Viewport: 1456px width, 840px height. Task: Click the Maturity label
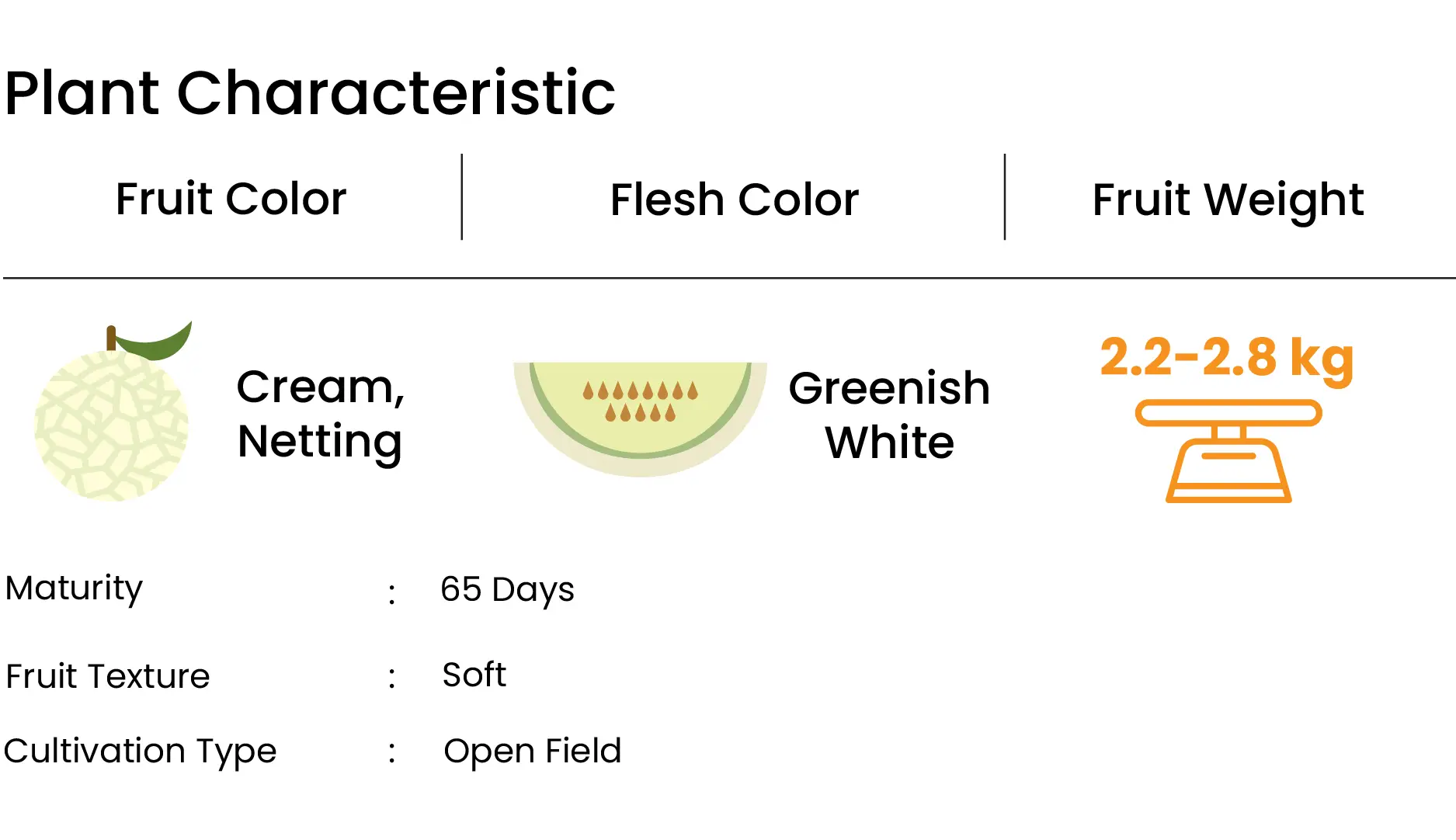pos(74,589)
